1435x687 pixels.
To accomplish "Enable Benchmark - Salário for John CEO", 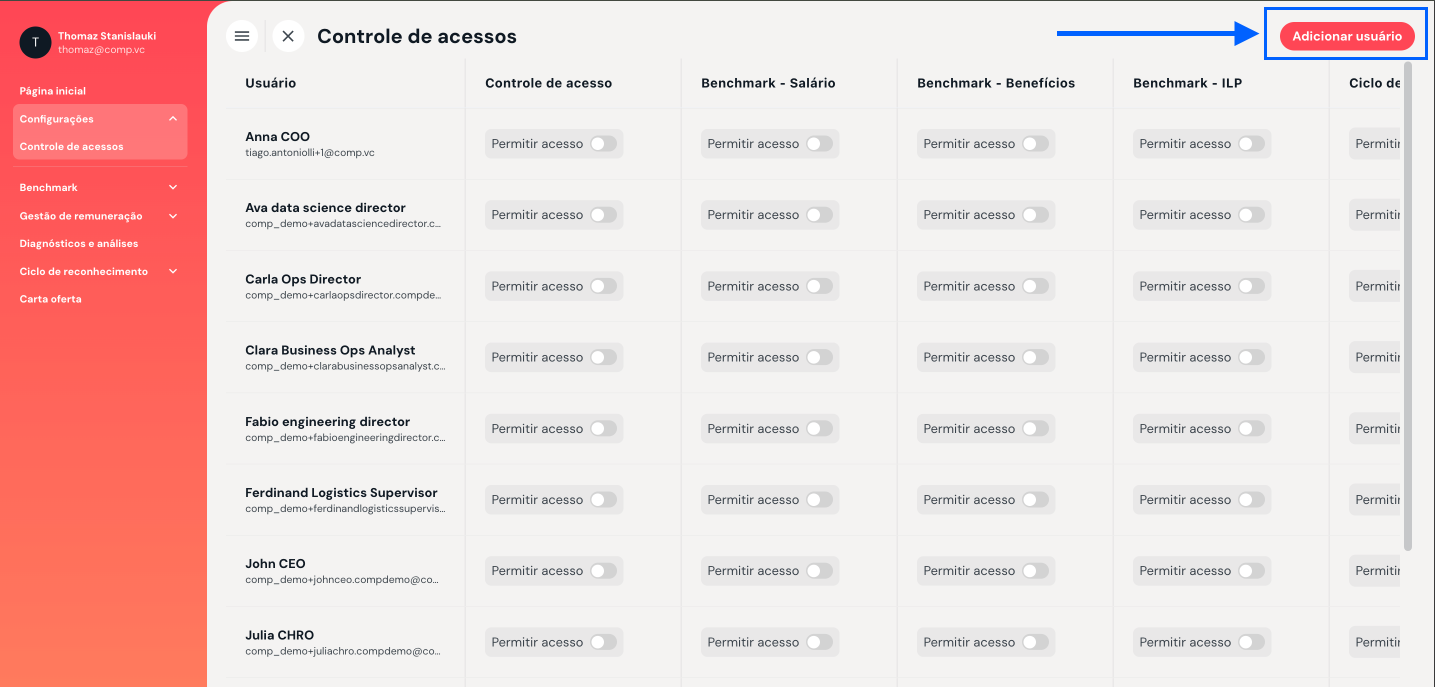I will (x=819, y=571).
